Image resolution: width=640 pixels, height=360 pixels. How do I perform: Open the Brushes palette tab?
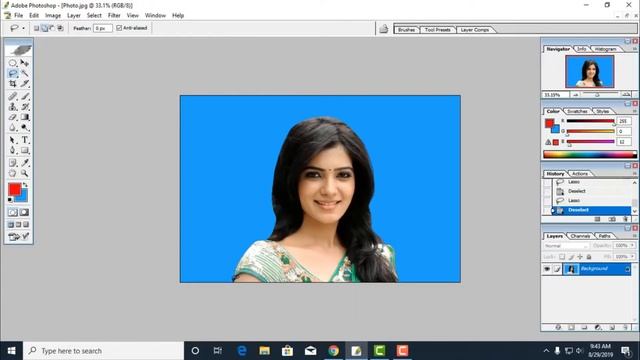click(407, 30)
